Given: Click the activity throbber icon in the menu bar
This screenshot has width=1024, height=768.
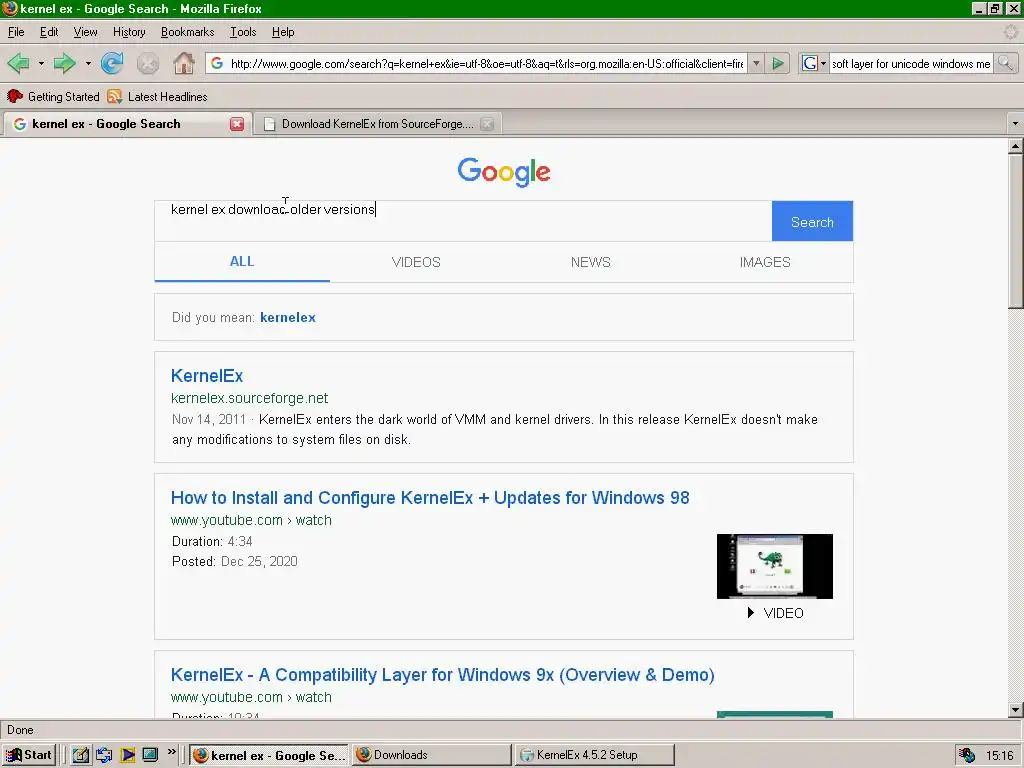Looking at the screenshot, I should pos(1011,31).
